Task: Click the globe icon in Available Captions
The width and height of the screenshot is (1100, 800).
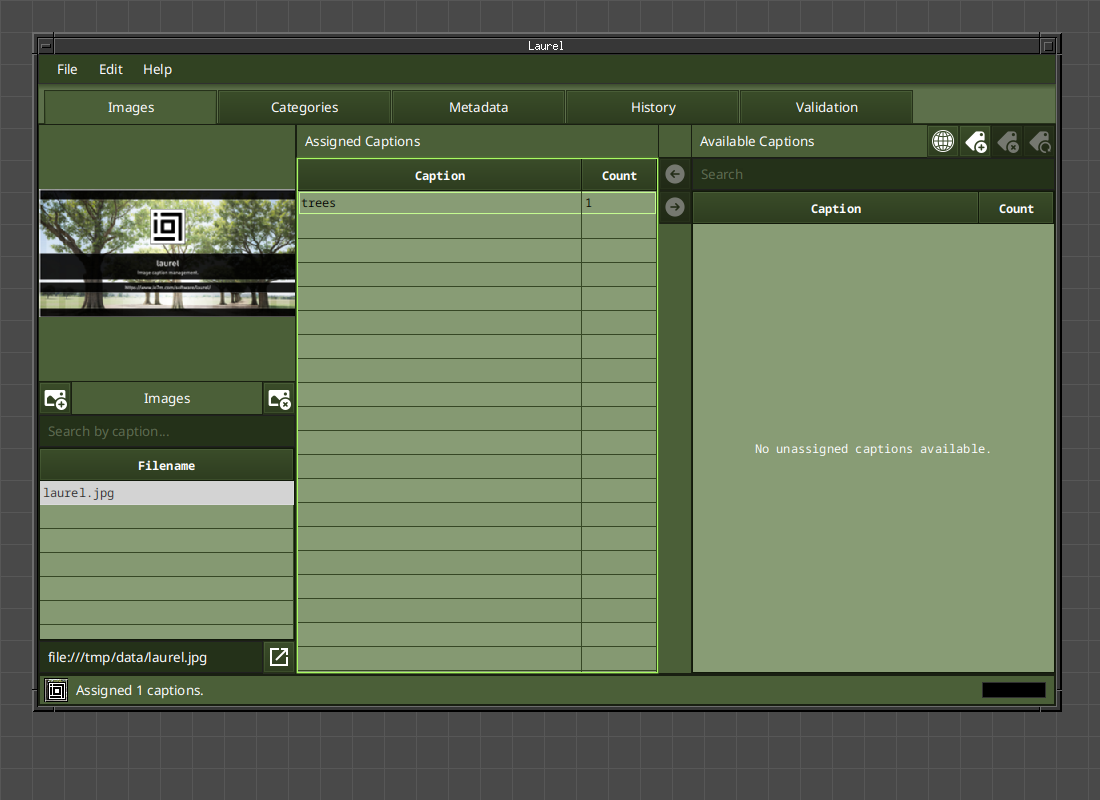Action: (943, 142)
